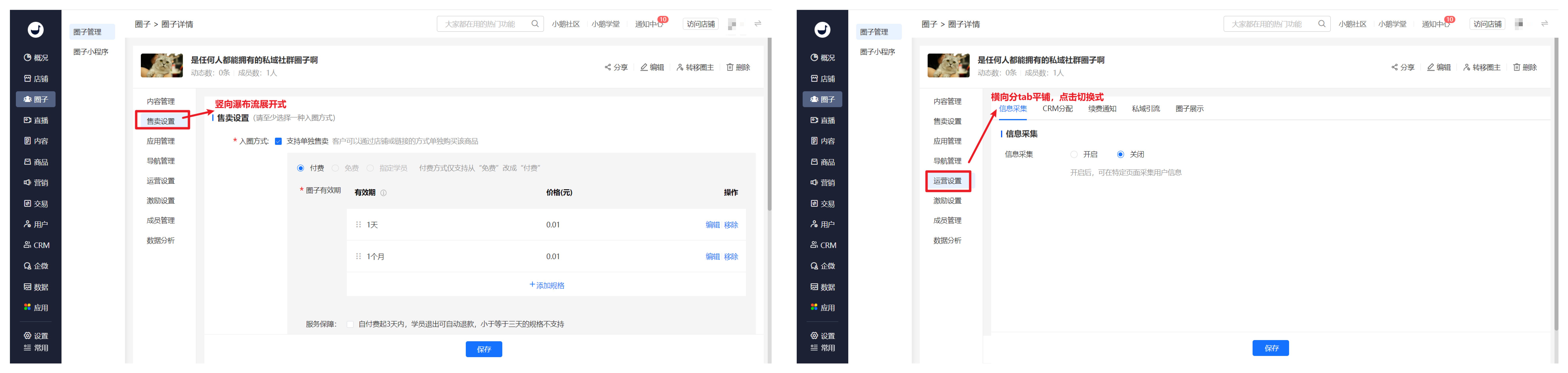This screenshot has width=1568, height=373.
Task: Click the swap arrows icon in the right screenshot
Action: click(x=1544, y=24)
